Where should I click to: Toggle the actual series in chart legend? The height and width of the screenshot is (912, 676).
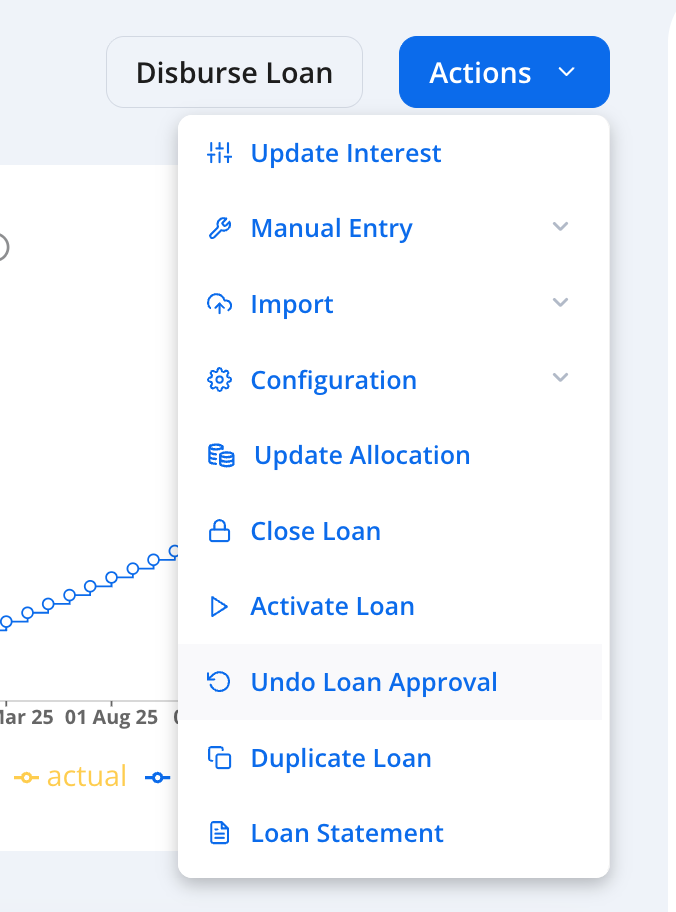(x=72, y=777)
